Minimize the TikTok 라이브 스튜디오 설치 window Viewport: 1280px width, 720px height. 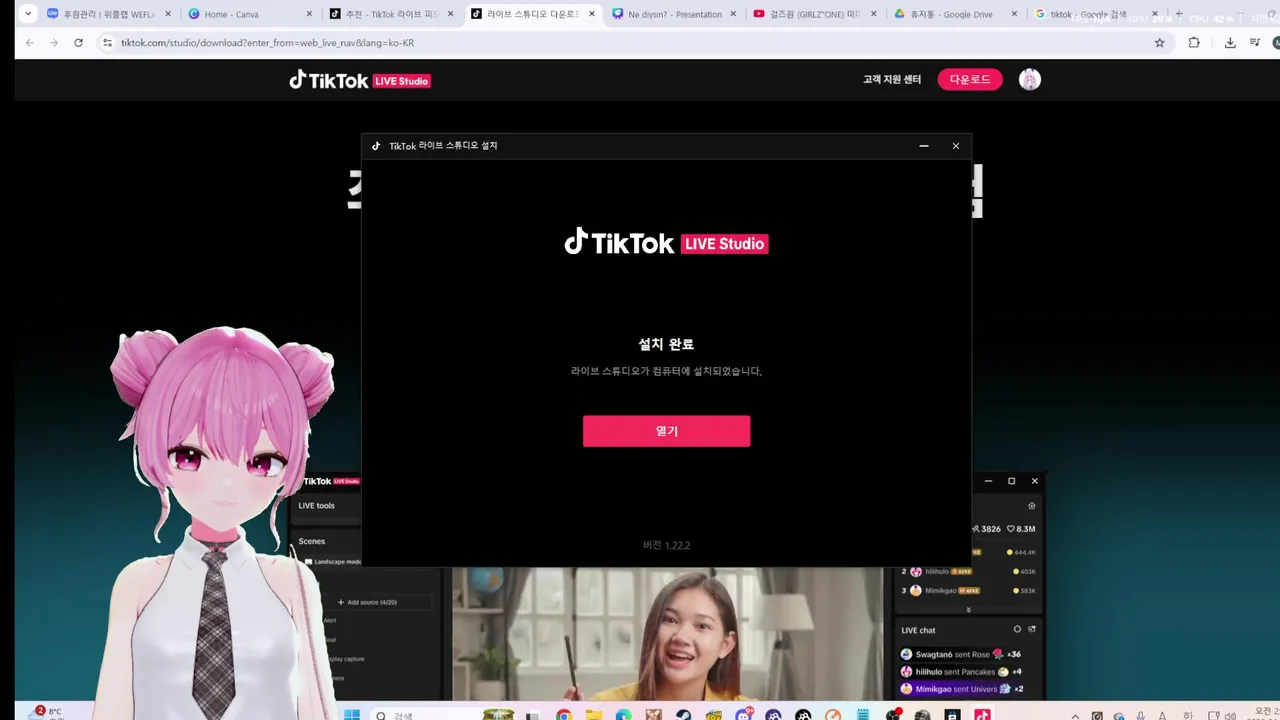click(x=924, y=146)
